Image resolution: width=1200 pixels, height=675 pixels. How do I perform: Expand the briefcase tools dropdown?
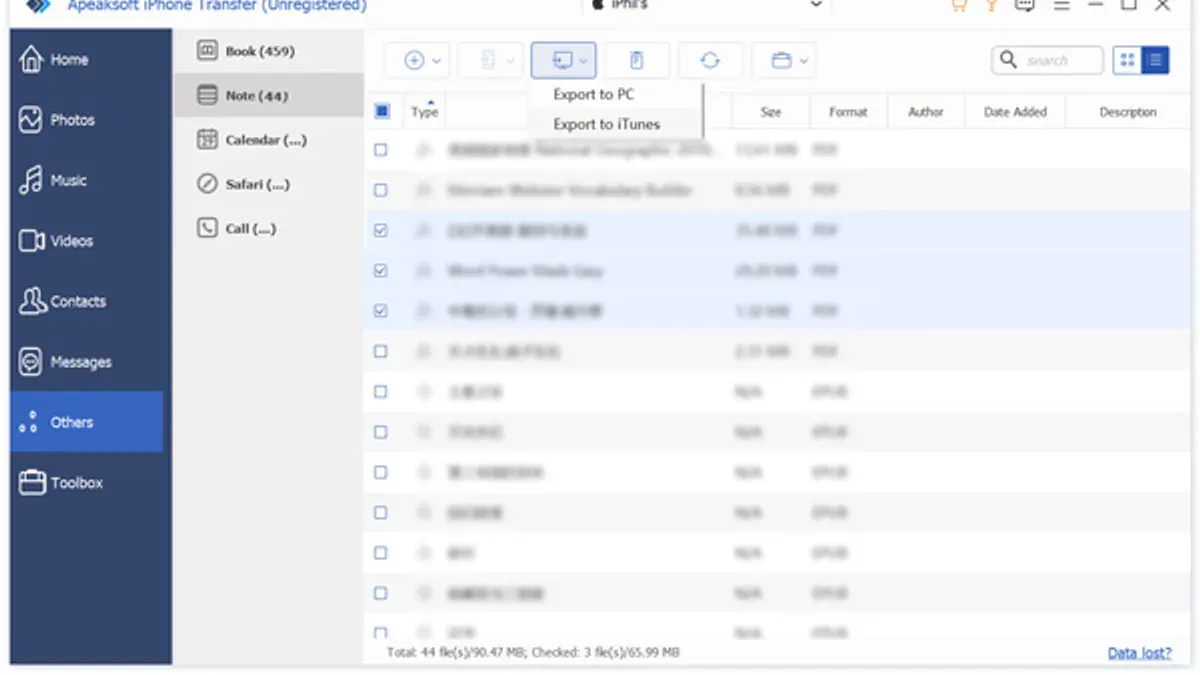tap(784, 61)
